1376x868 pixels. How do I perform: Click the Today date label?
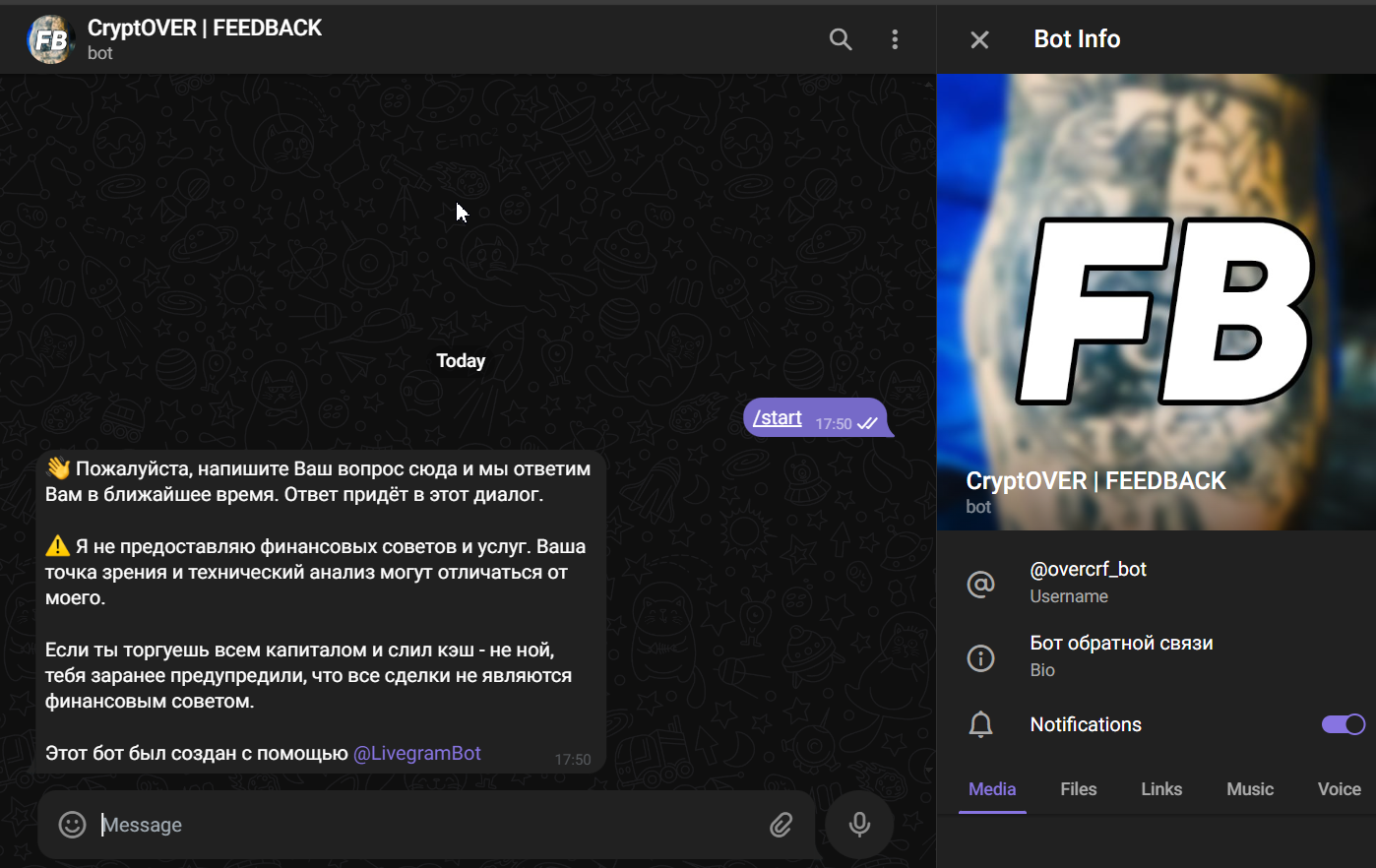click(x=461, y=361)
